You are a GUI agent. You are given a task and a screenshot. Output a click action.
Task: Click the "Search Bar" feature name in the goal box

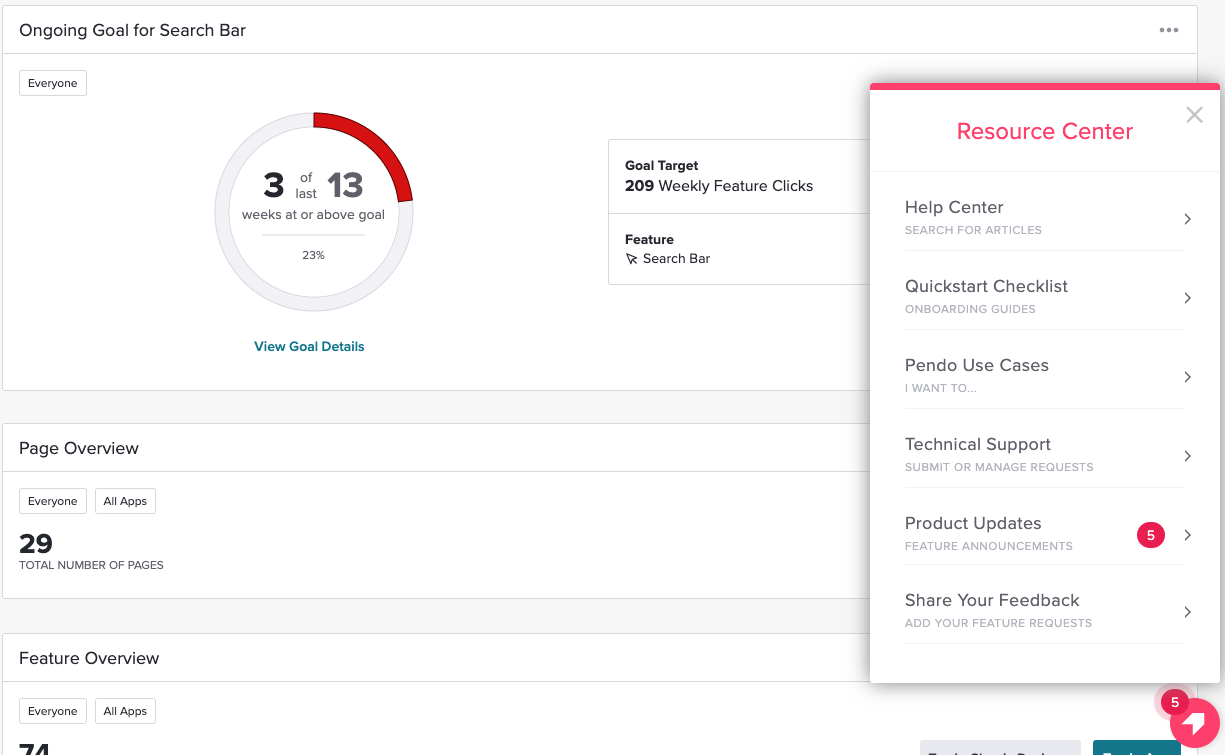coord(676,259)
